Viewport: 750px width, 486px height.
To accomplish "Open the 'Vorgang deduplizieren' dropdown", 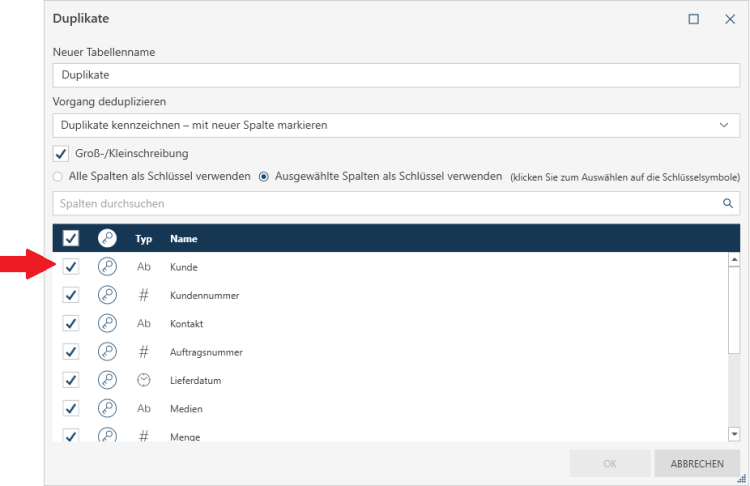I will click(x=396, y=125).
